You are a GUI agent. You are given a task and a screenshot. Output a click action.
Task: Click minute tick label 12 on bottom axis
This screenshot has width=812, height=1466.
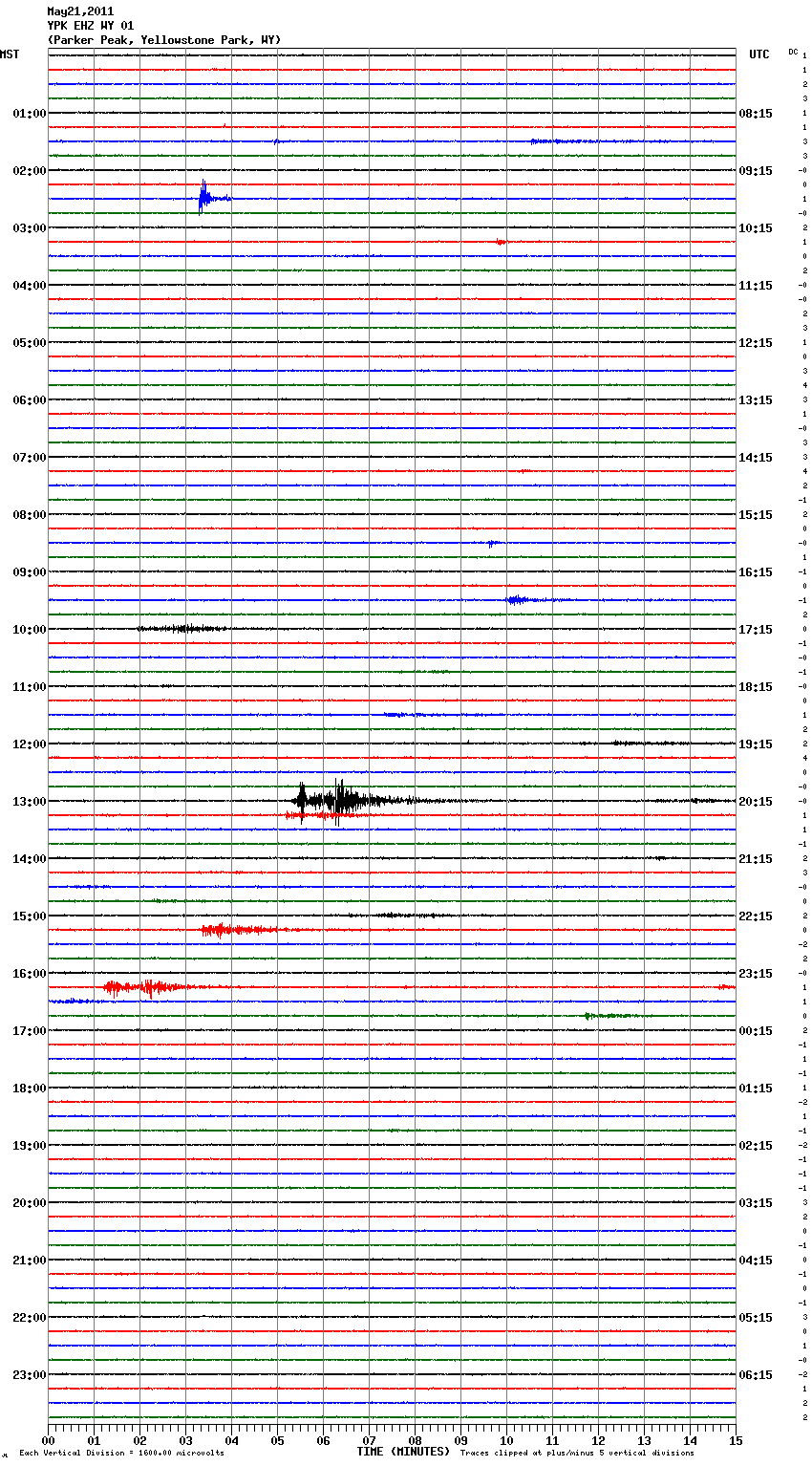pos(598,1440)
